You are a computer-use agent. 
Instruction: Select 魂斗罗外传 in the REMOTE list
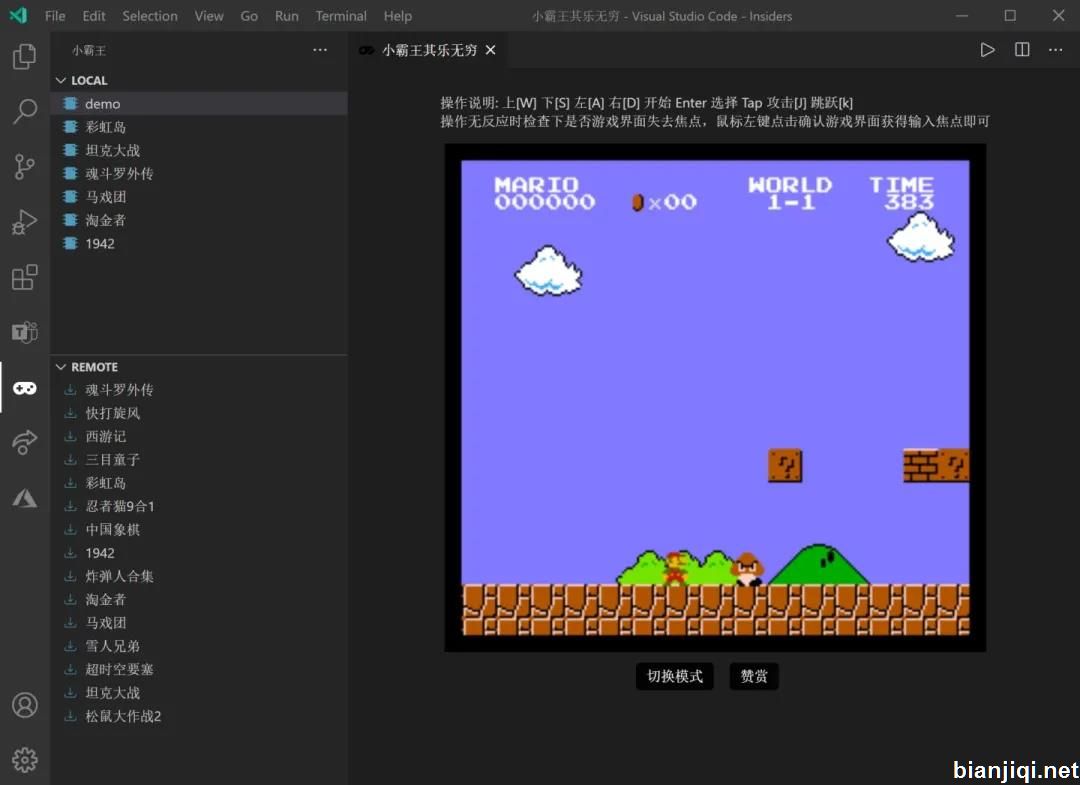(200, 390)
